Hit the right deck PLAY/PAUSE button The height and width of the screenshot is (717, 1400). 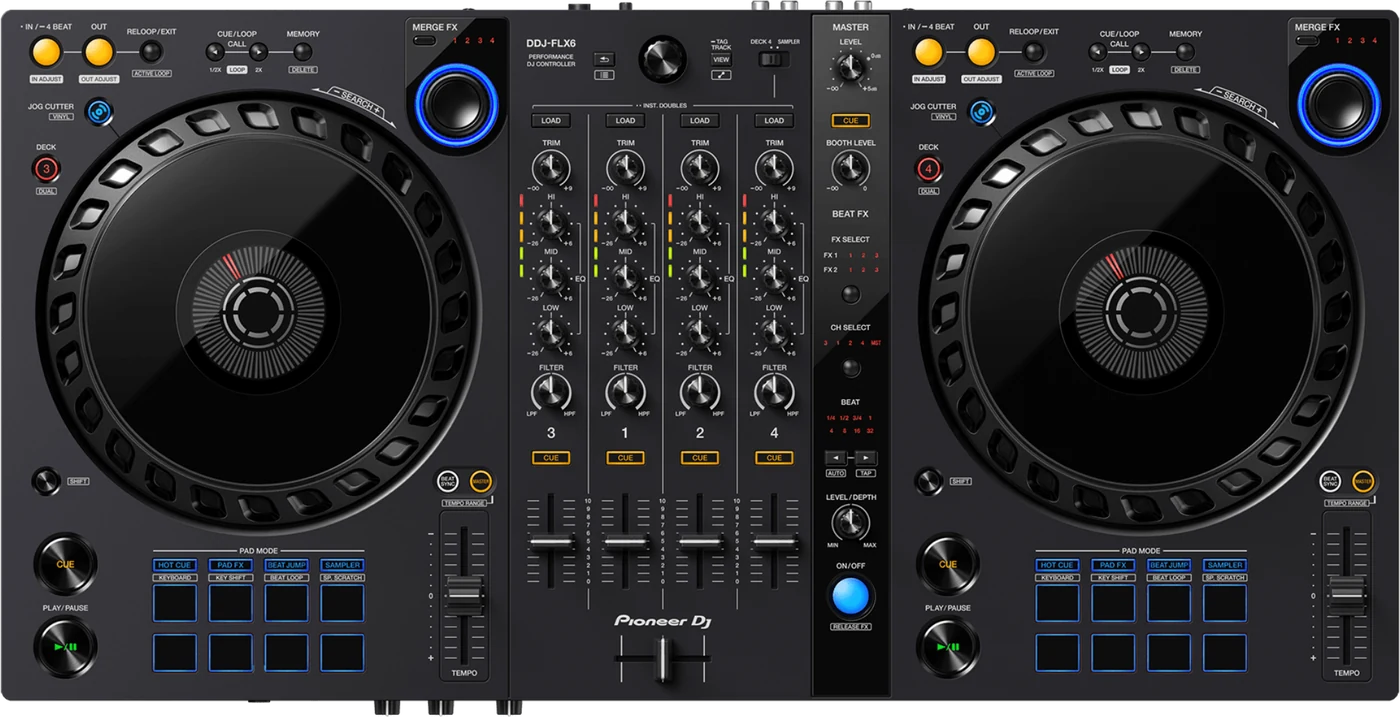coord(948,646)
